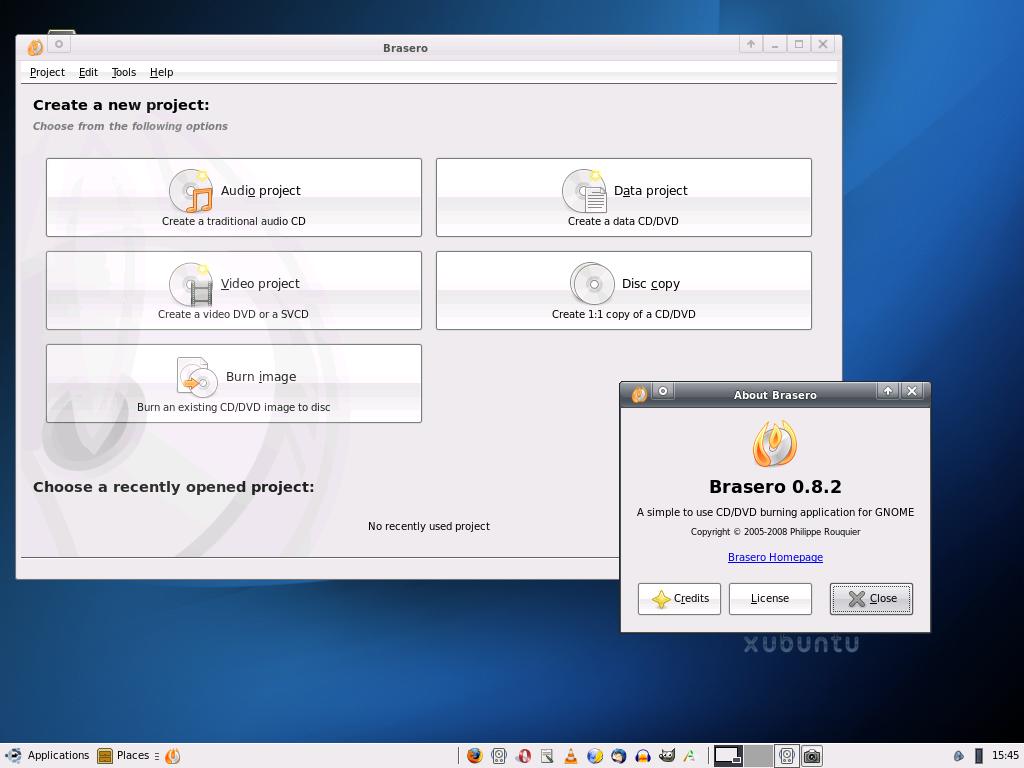This screenshot has width=1024, height=768.
Task: Open the Applications menu in the panel
Action: point(47,756)
